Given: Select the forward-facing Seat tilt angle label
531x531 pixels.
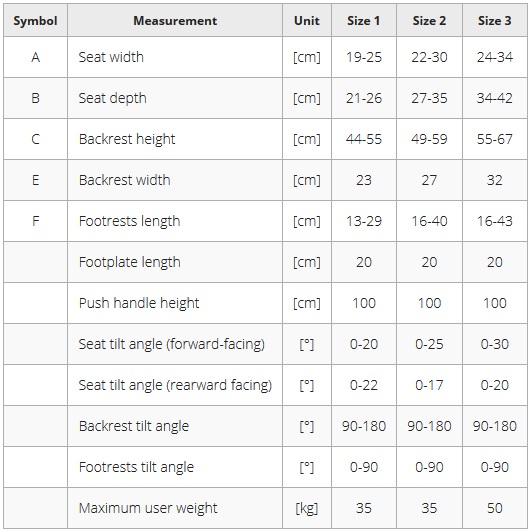Looking at the screenshot, I should [171, 344].
